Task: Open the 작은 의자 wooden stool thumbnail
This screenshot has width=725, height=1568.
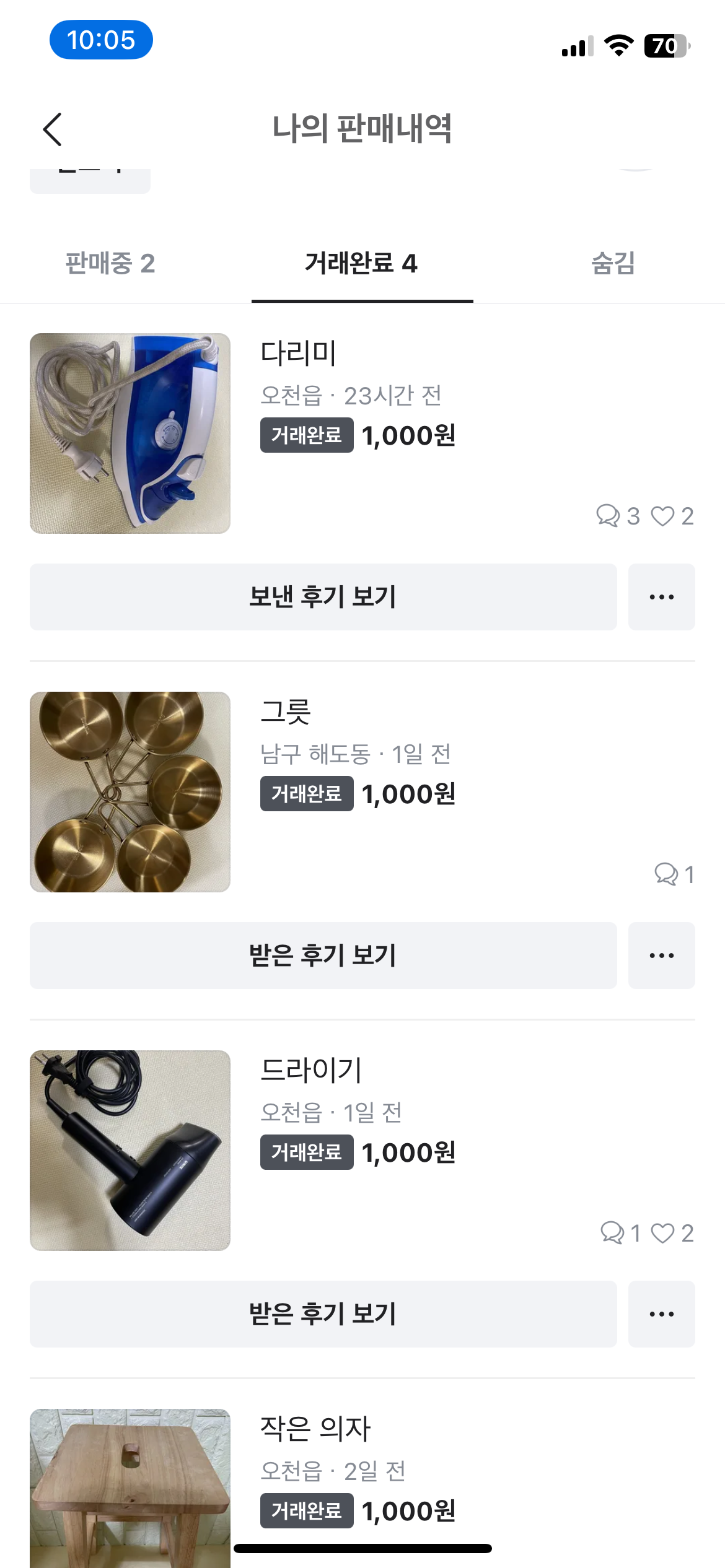Action: click(x=130, y=1486)
